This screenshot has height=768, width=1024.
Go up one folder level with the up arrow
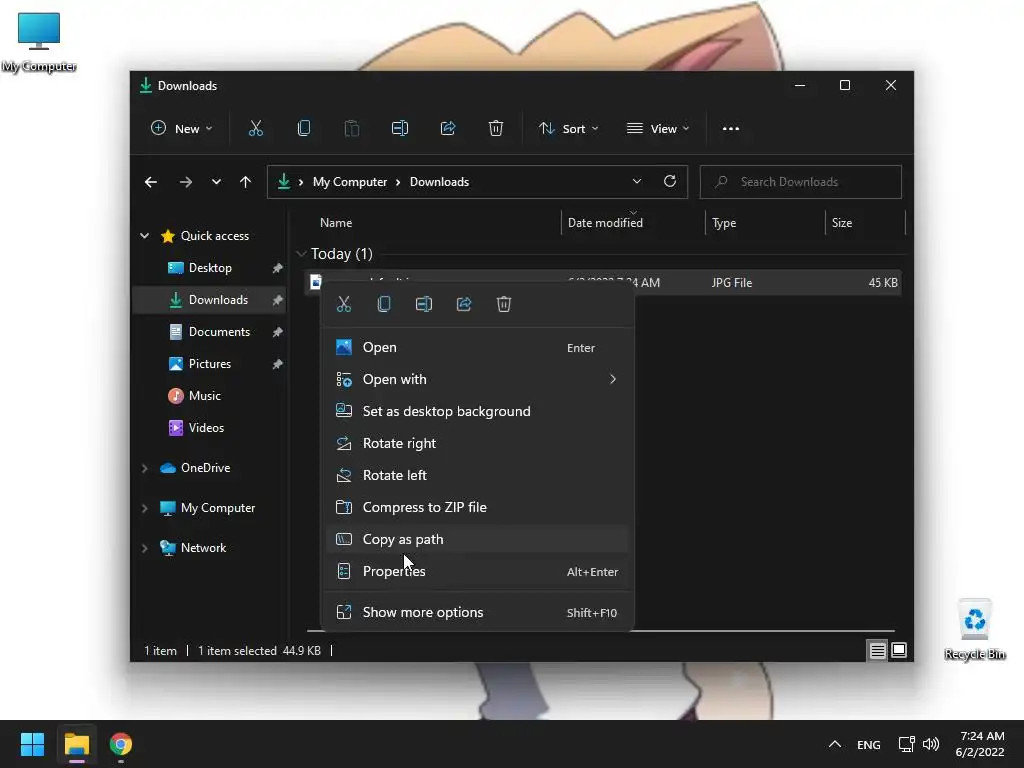click(245, 182)
